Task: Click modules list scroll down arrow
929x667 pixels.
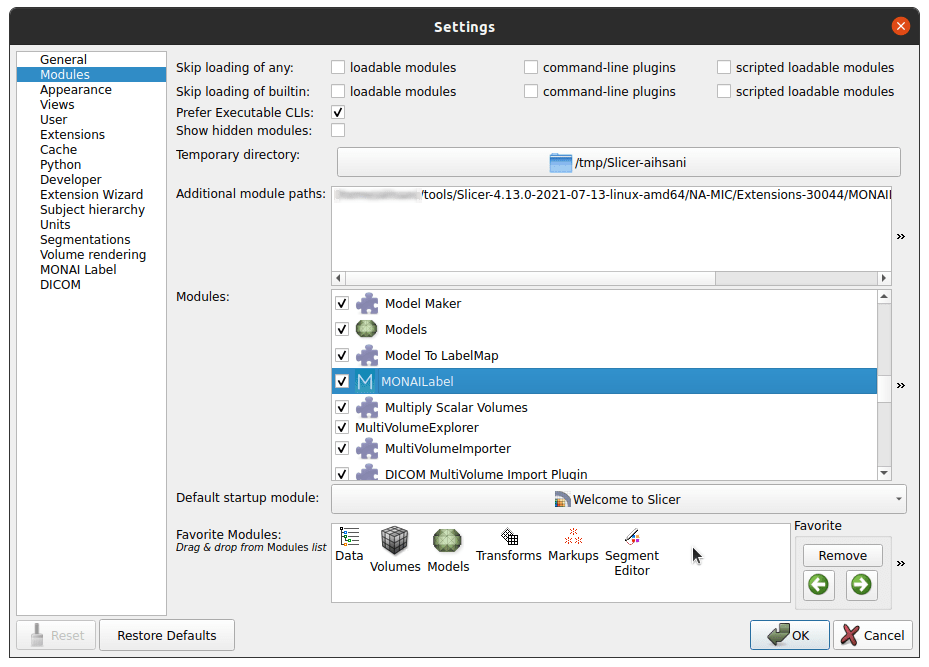Action: click(884, 473)
